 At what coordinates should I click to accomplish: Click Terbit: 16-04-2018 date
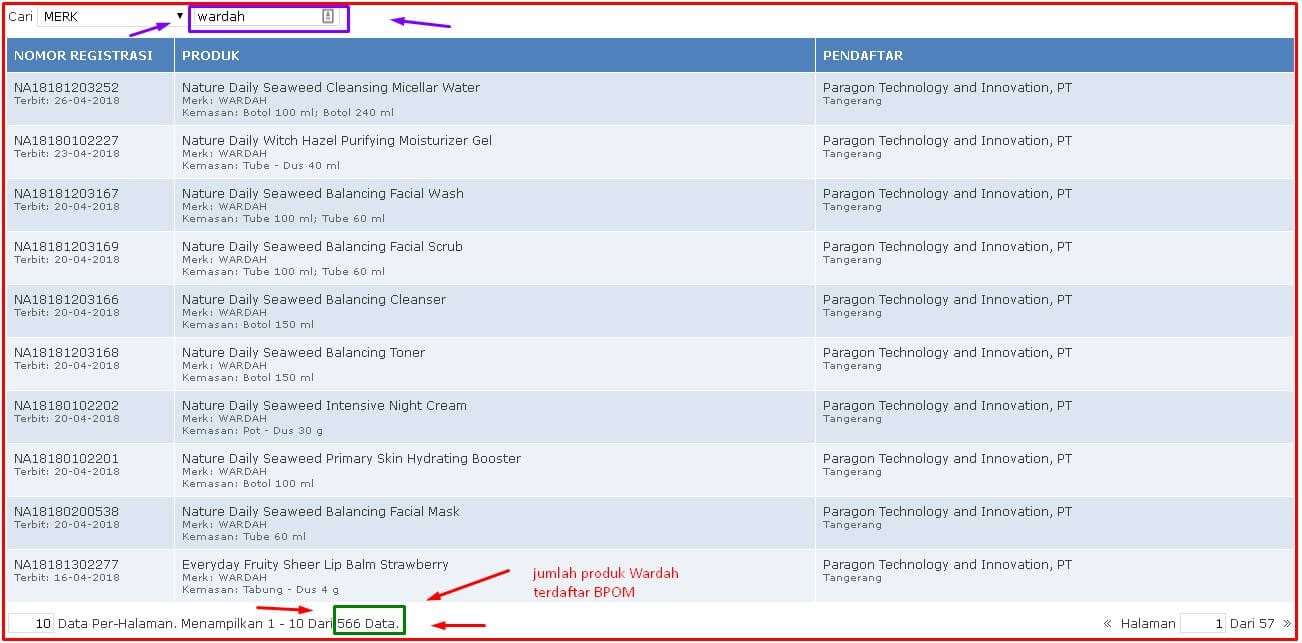(x=66, y=578)
